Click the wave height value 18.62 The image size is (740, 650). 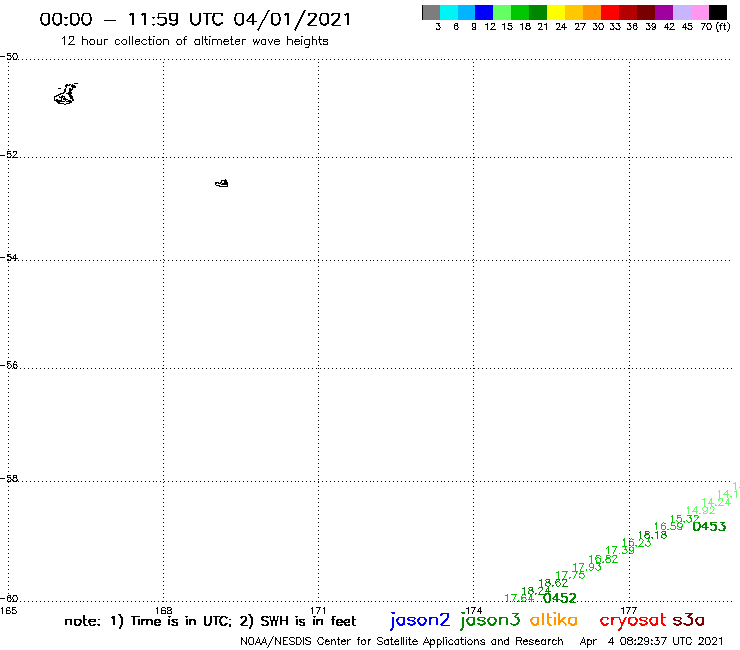click(x=553, y=583)
